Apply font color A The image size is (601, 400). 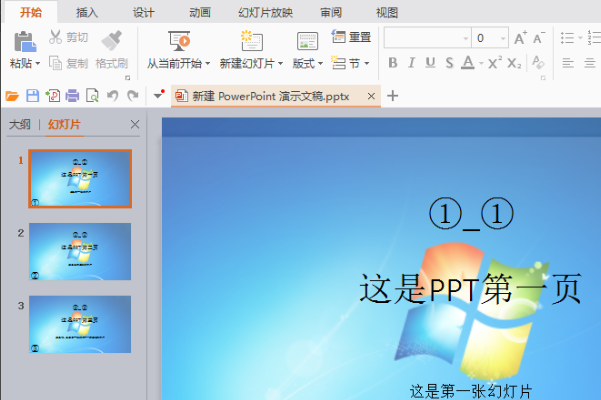coord(468,63)
